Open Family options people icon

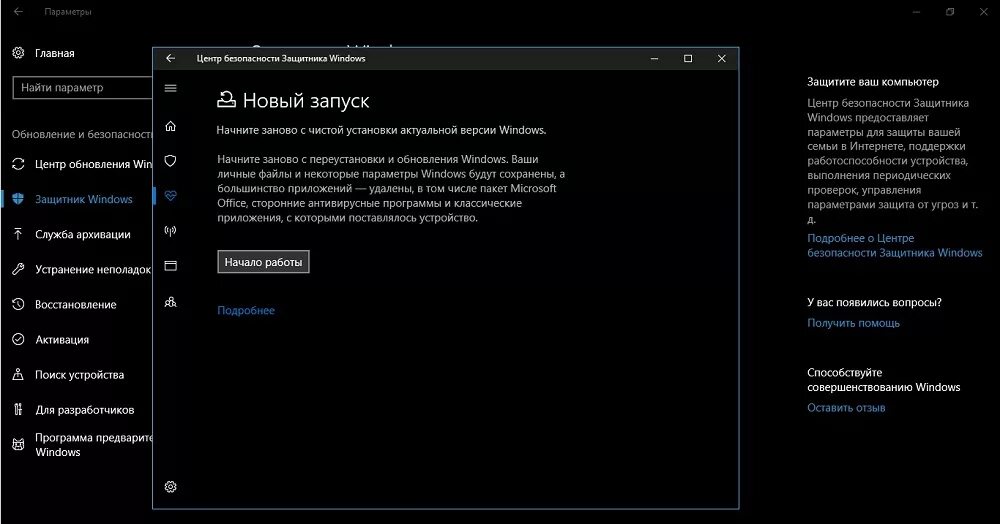(170, 302)
